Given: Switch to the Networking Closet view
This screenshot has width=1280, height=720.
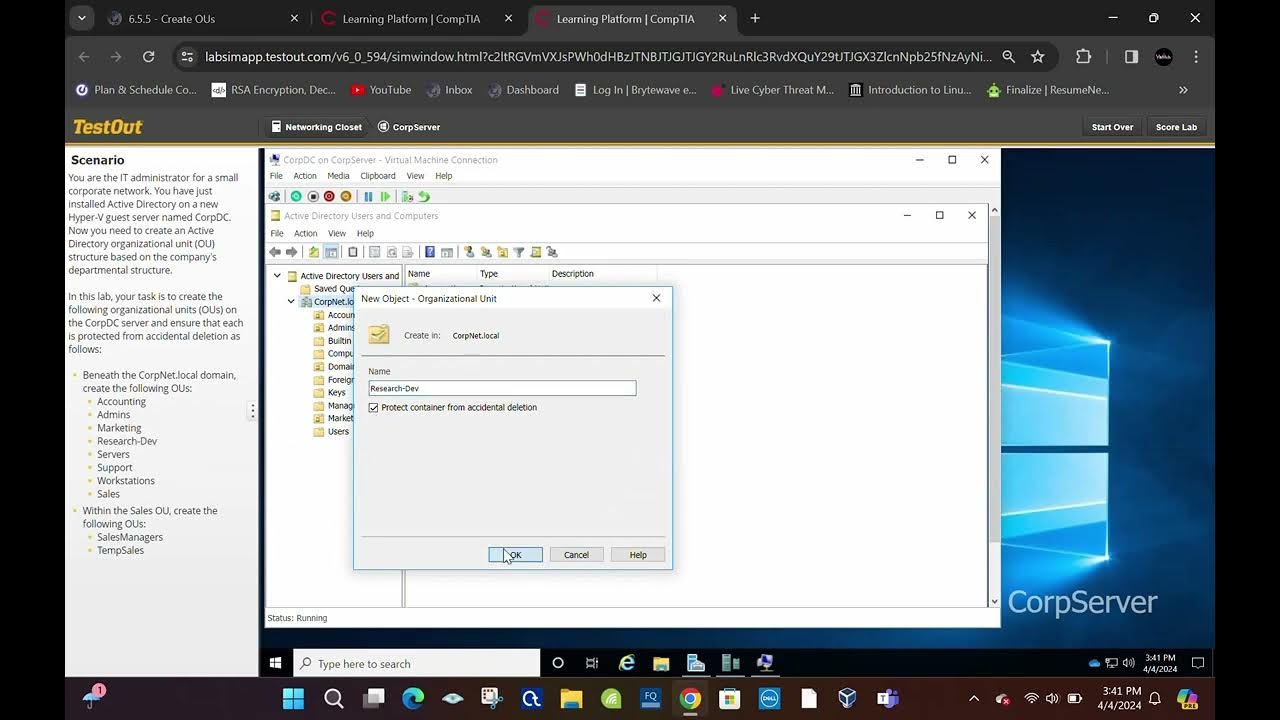Looking at the screenshot, I should (316, 127).
